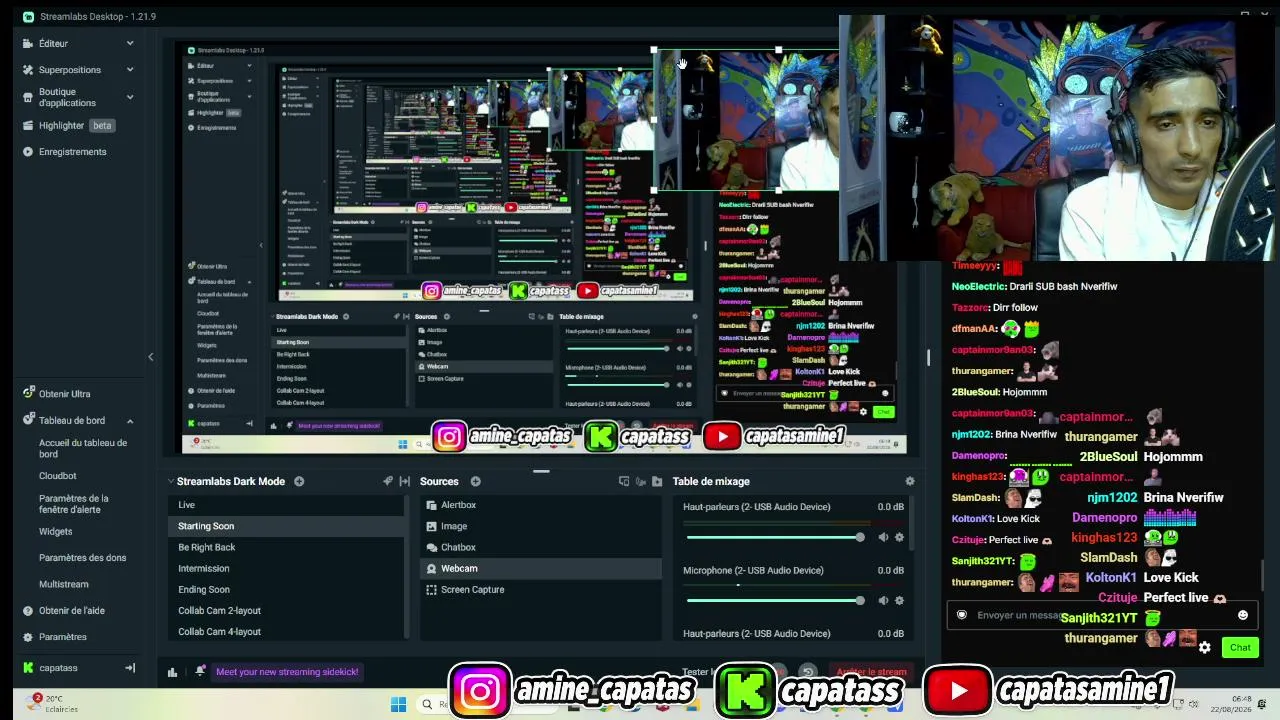Open Paramètres de la fenêtre d'alerte

point(73,504)
